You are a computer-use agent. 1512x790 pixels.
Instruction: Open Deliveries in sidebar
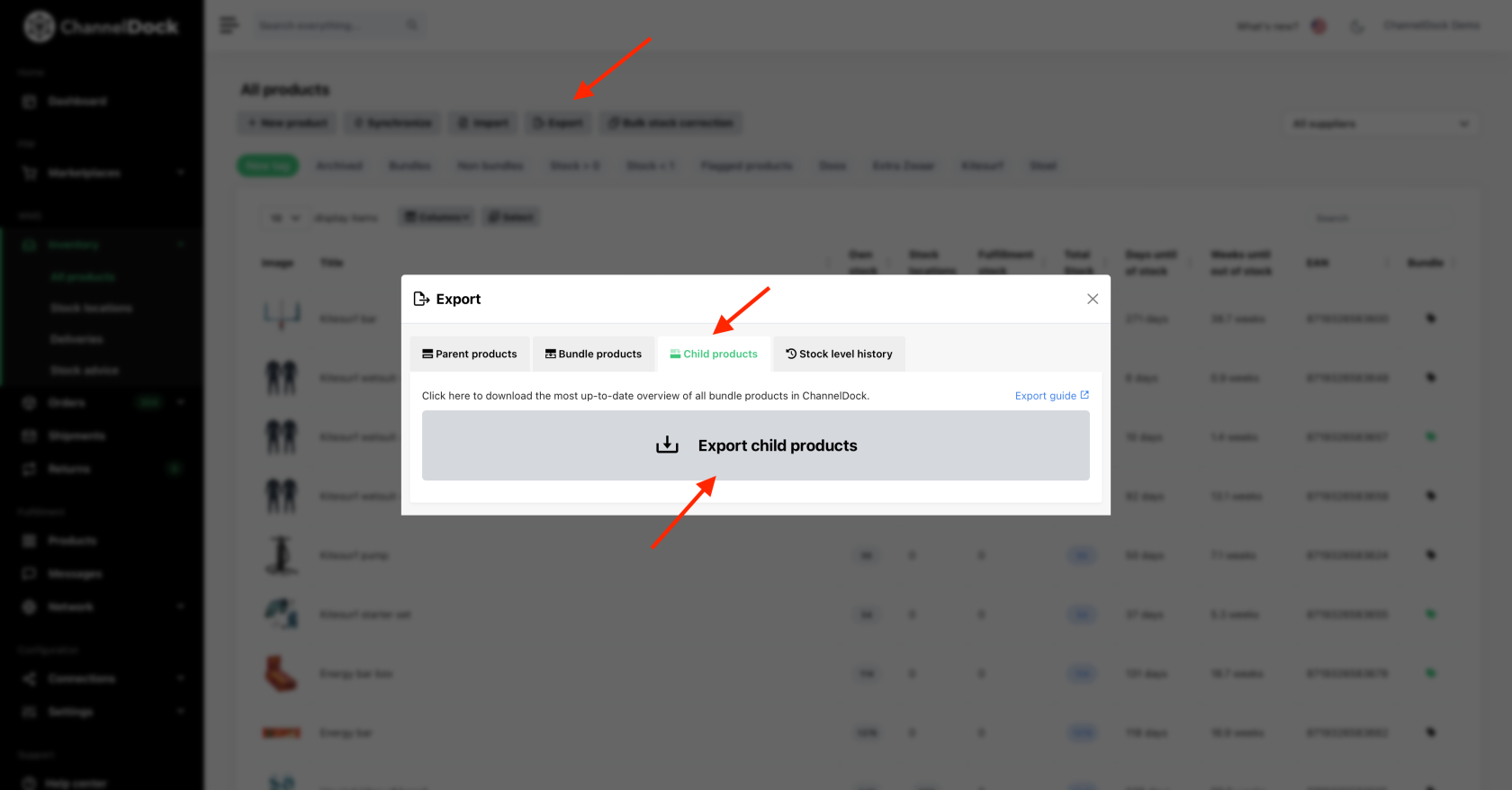76,339
